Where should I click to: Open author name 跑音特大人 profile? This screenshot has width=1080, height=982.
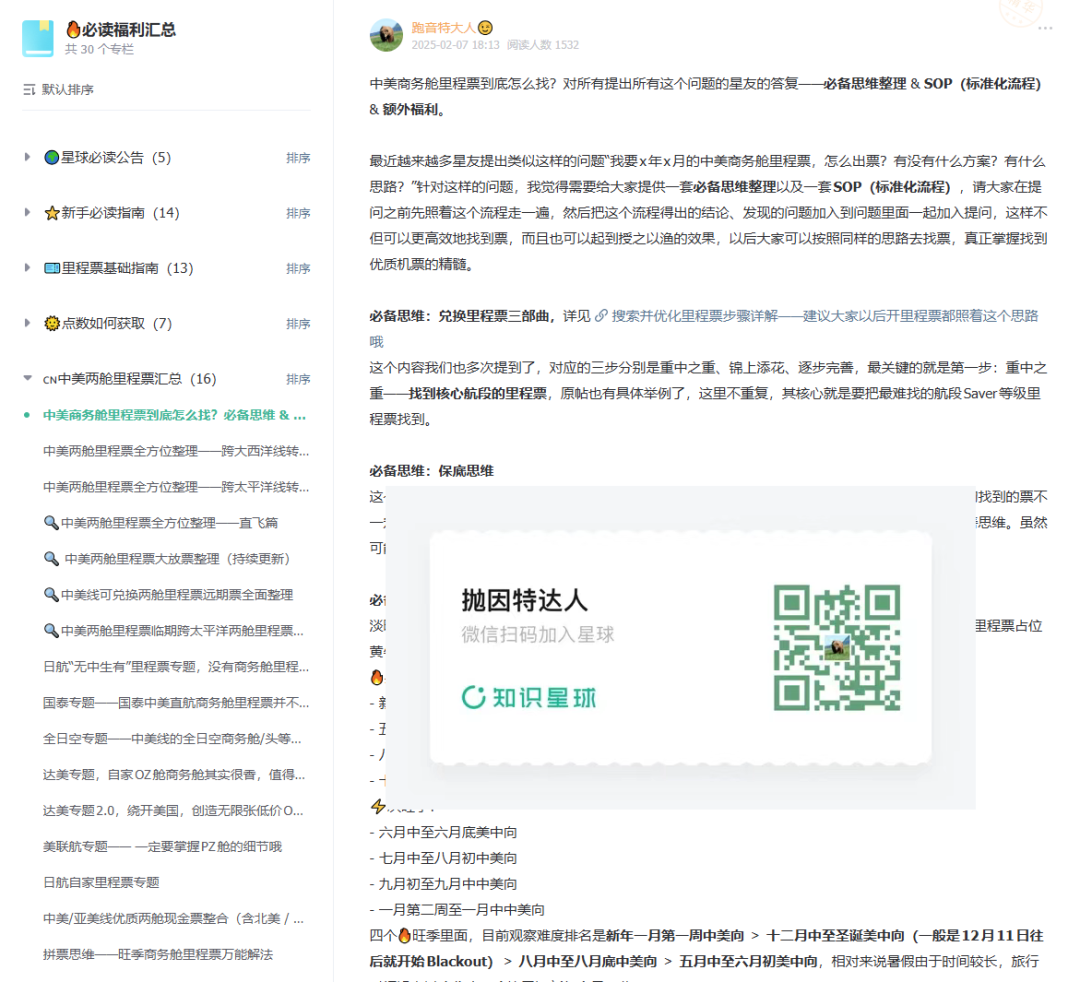444,28
